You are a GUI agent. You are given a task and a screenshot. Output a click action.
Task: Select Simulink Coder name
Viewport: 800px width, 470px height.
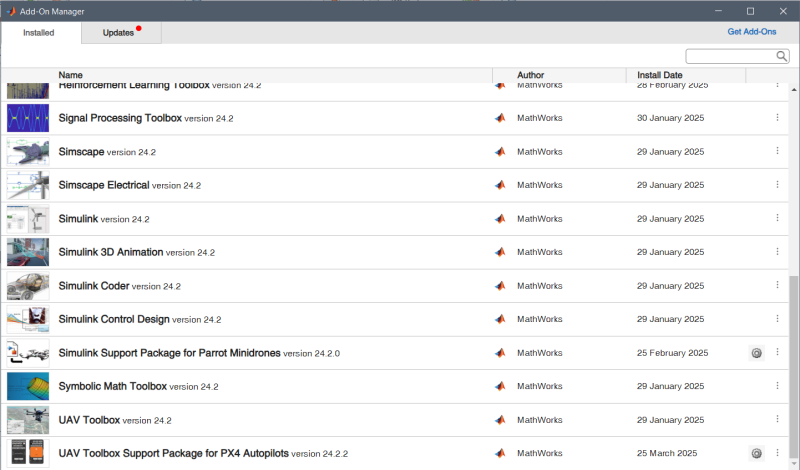(x=94, y=286)
